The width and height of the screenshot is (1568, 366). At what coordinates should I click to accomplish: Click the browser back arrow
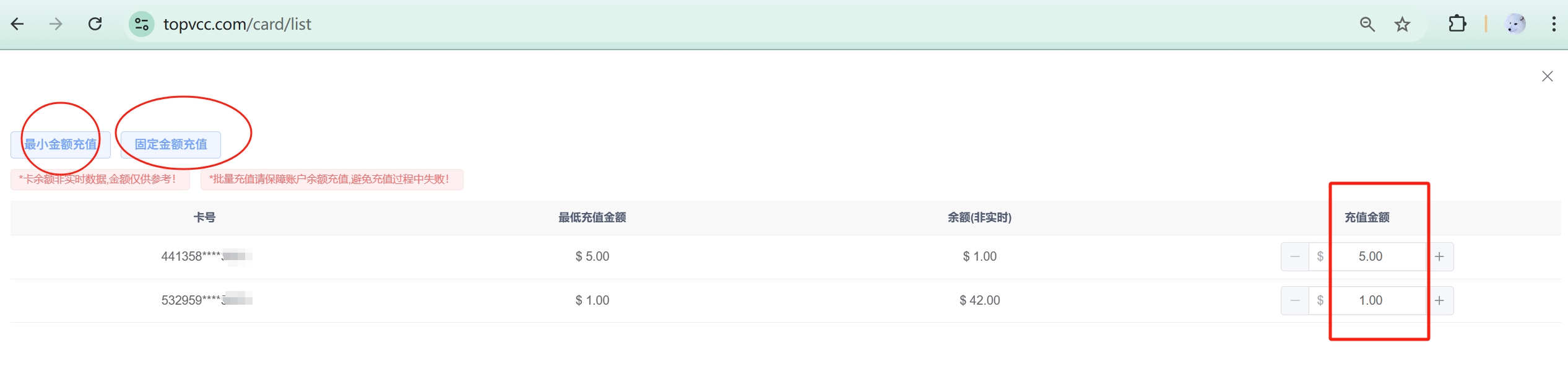[17, 24]
